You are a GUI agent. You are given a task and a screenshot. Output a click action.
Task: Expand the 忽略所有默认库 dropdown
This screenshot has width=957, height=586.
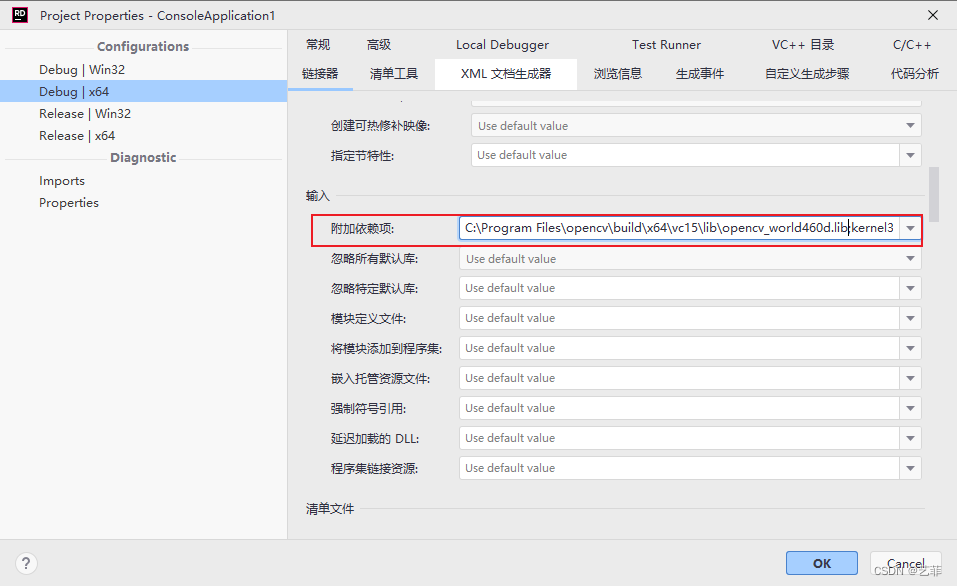[910, 259]
